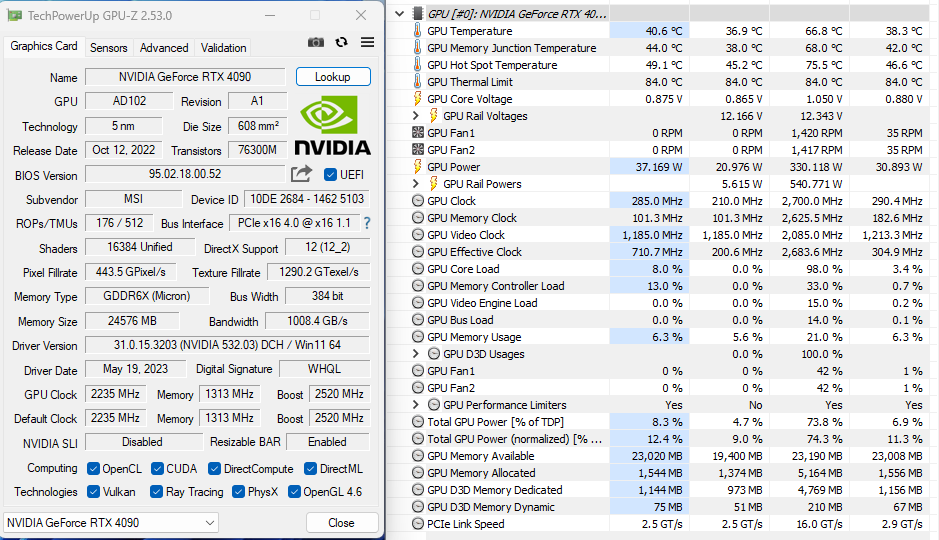Click the refresh icon in GPU-Z toolbar
Screen dimensions: 939x540
pyautogui.click(x=342, y=42)
